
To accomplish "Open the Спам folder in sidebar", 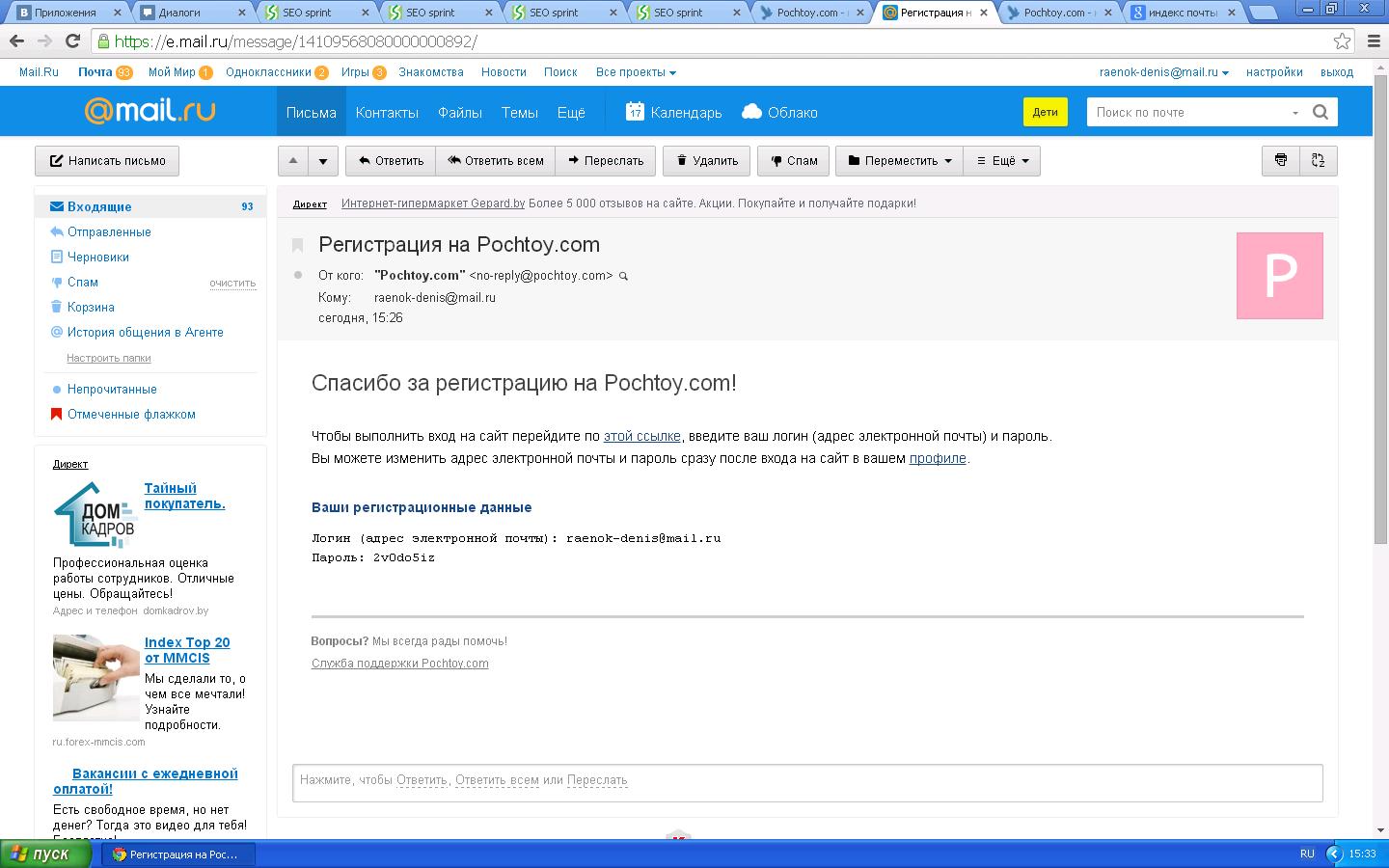I will [x=83, y=282].
